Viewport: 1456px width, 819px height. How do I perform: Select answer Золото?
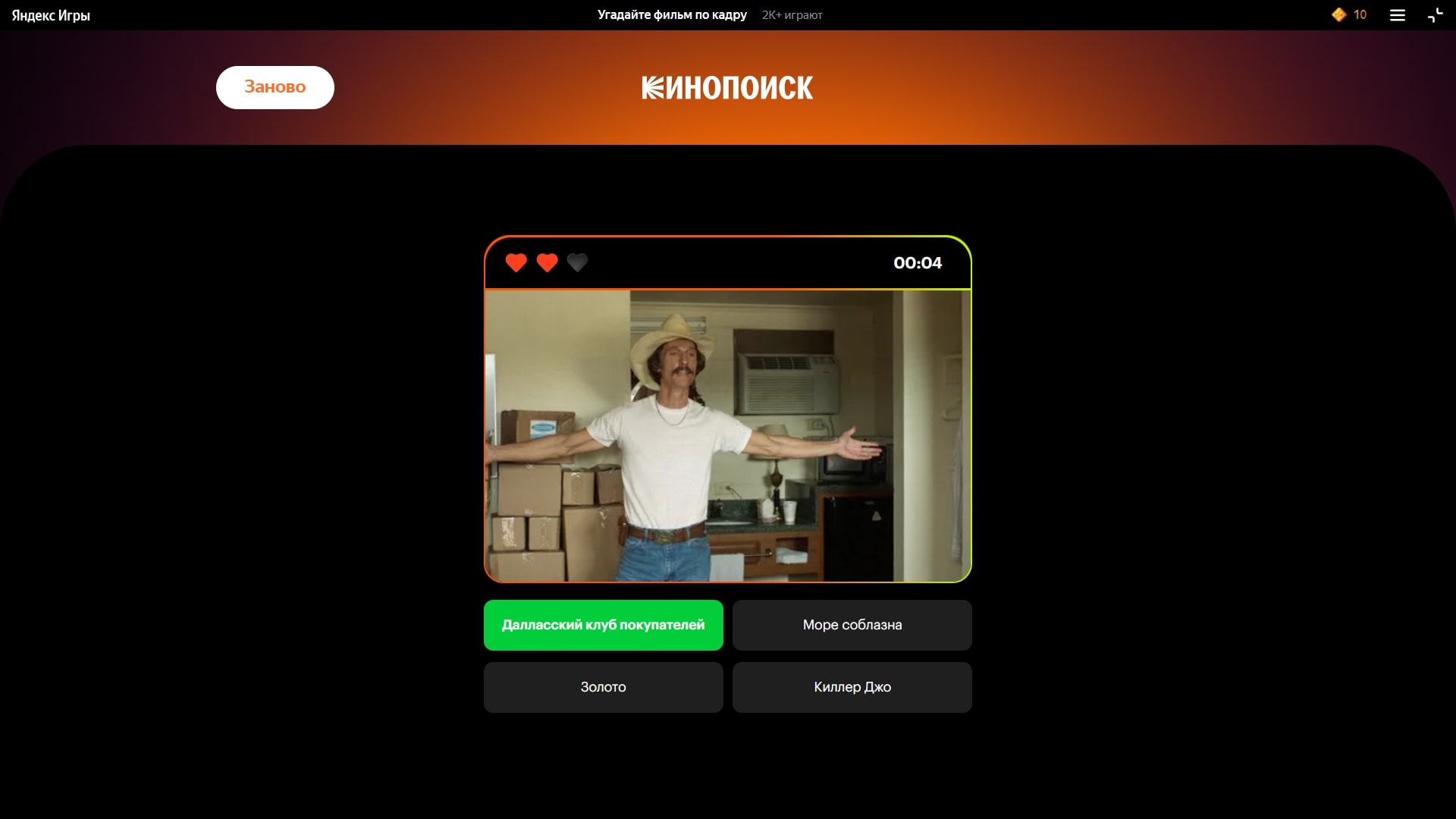tap(603, 687)
